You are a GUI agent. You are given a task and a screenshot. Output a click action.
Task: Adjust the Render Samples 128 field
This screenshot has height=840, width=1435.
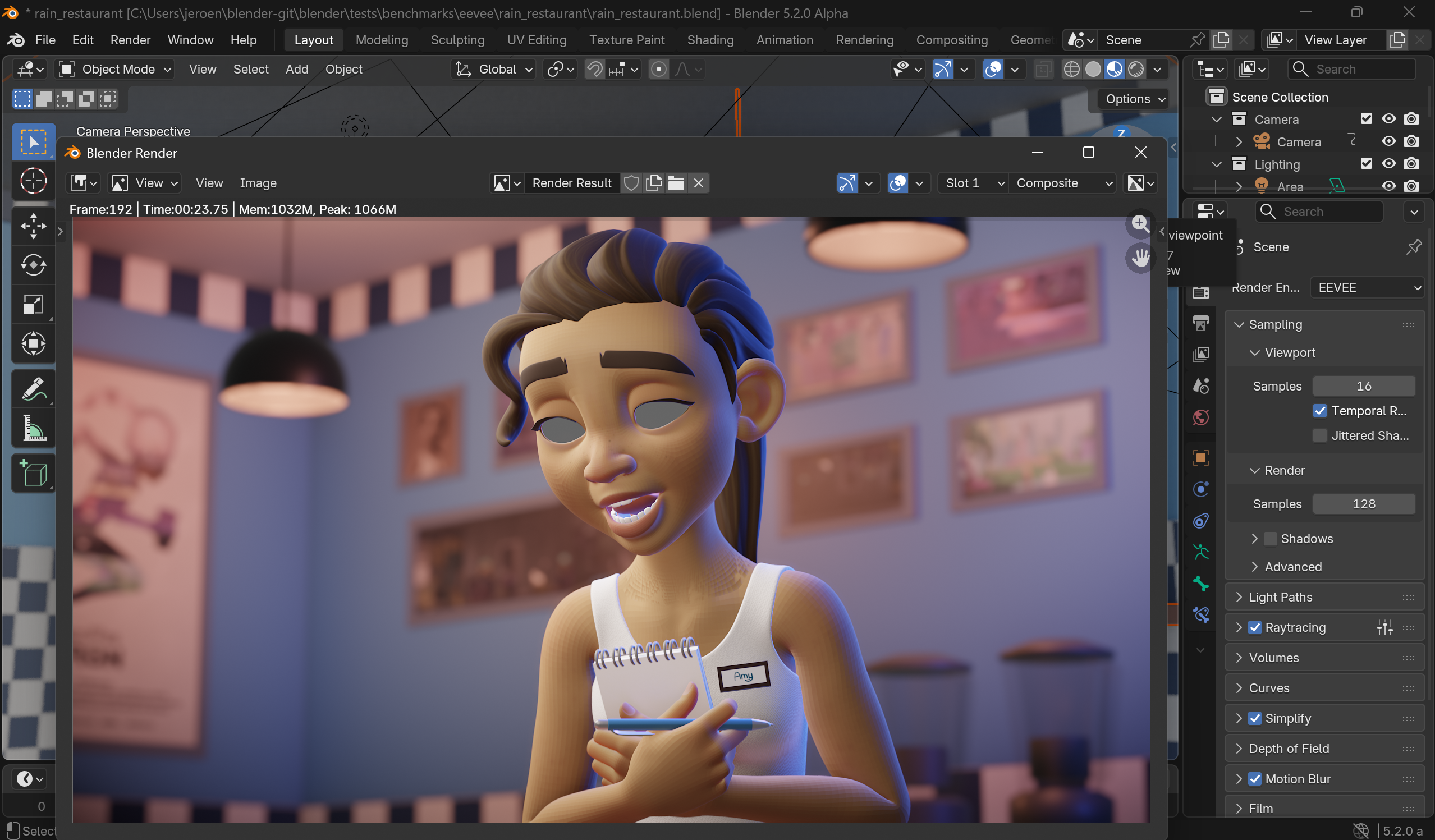coord(1363,504)
